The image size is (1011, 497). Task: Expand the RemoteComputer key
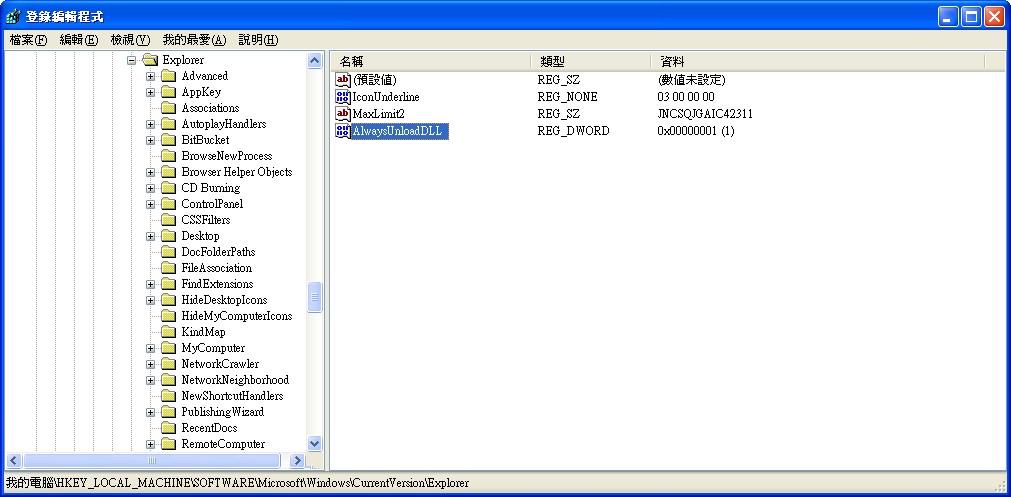coord(150,444)
